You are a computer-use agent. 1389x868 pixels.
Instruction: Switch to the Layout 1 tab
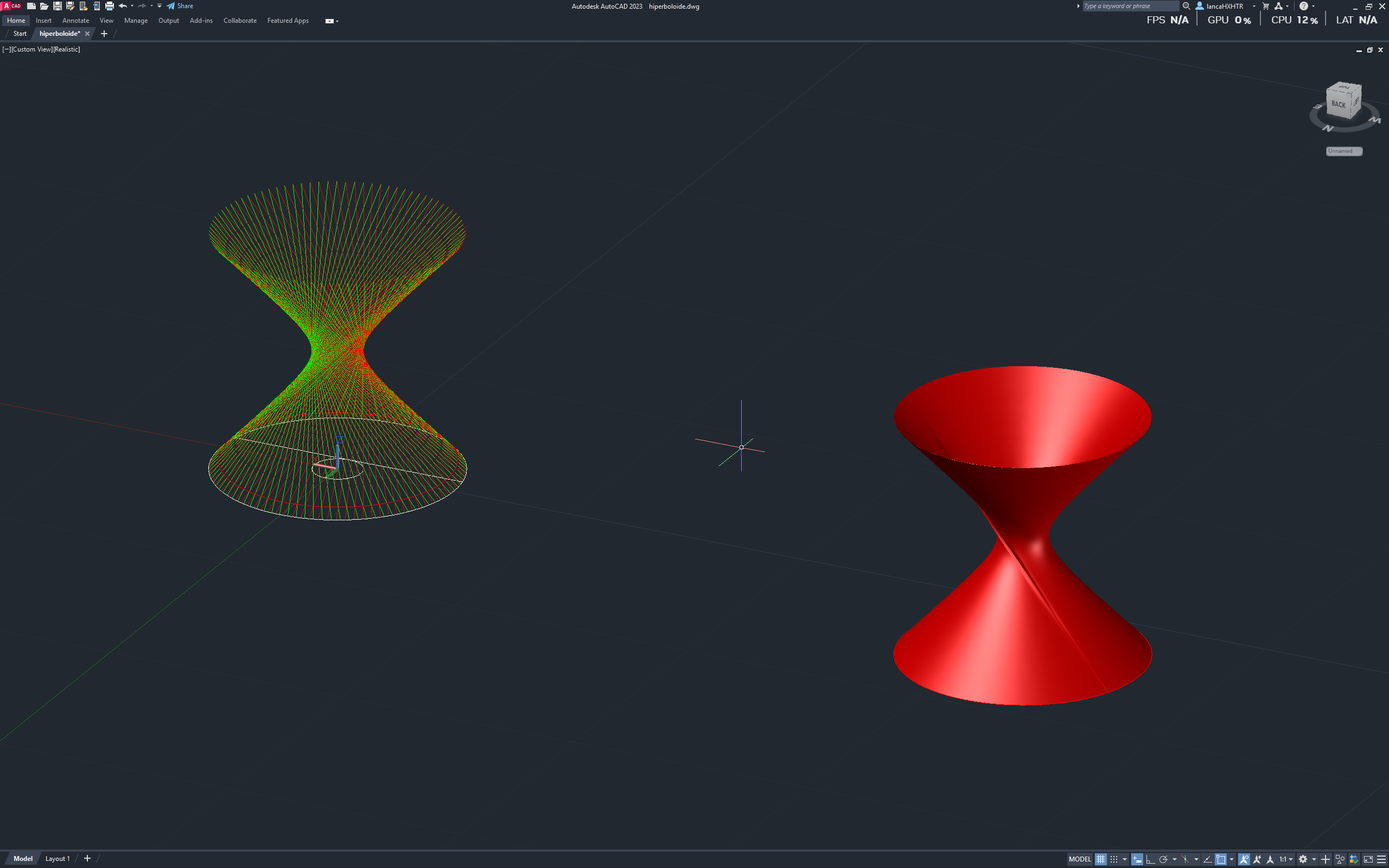(58, 859)
